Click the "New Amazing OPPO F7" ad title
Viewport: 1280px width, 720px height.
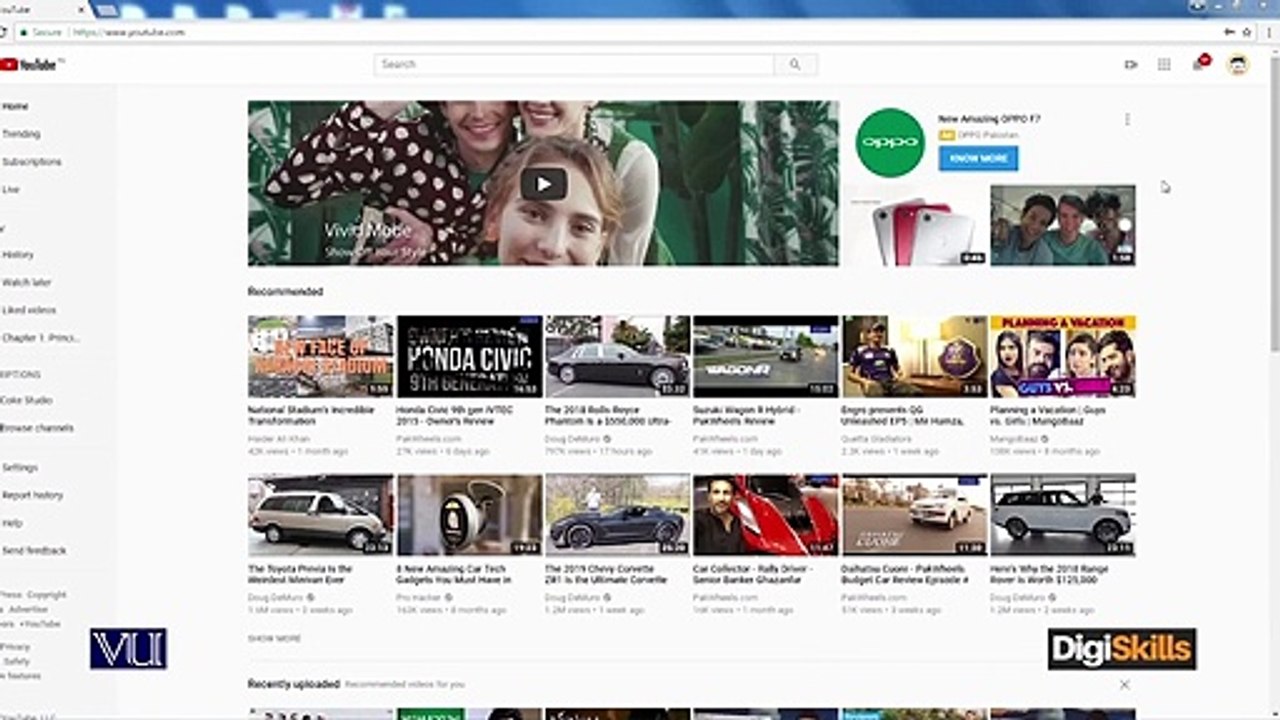pyautogui.click(x=989, y=119)
